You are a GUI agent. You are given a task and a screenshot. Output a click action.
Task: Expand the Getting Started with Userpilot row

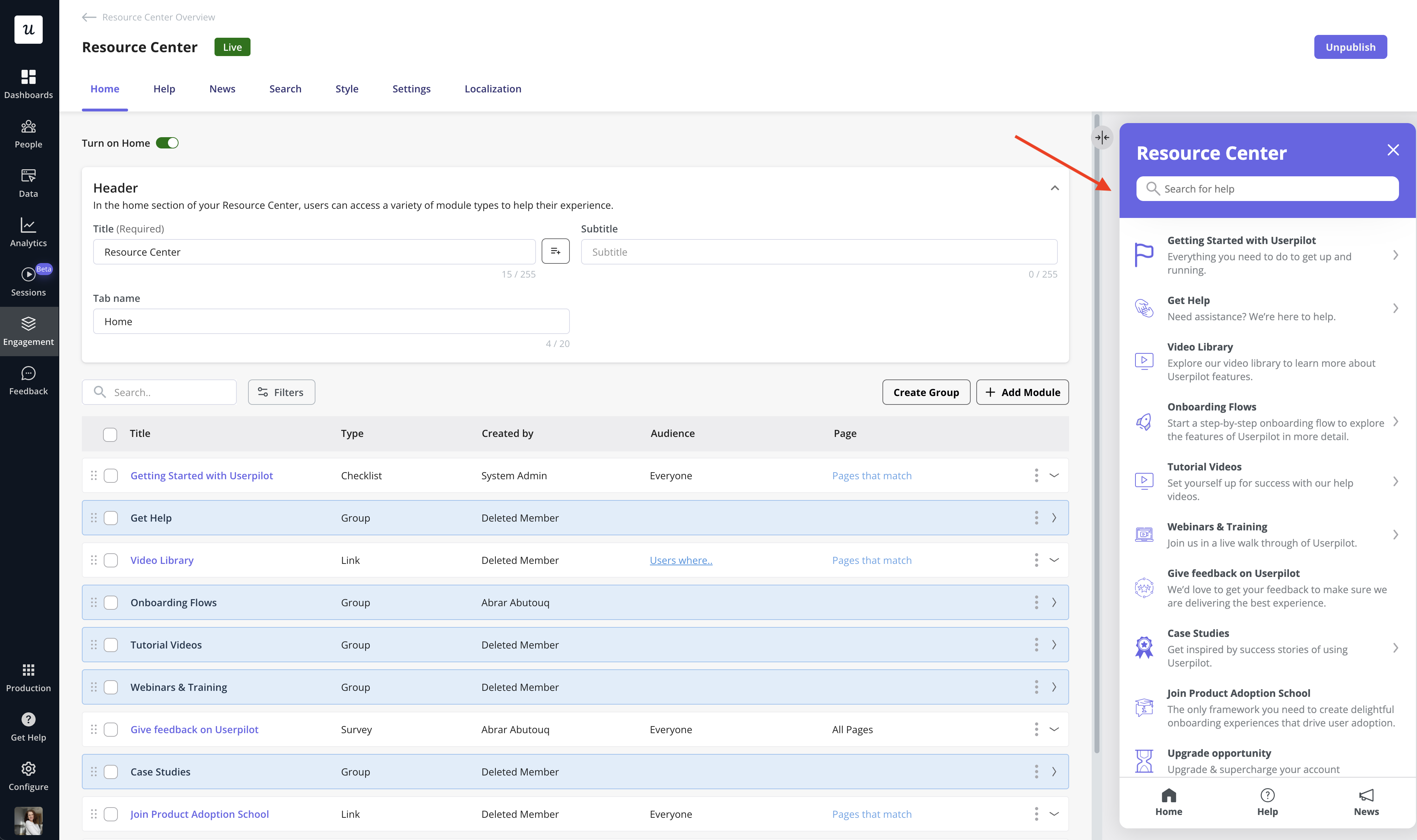tap(1054, 475)
